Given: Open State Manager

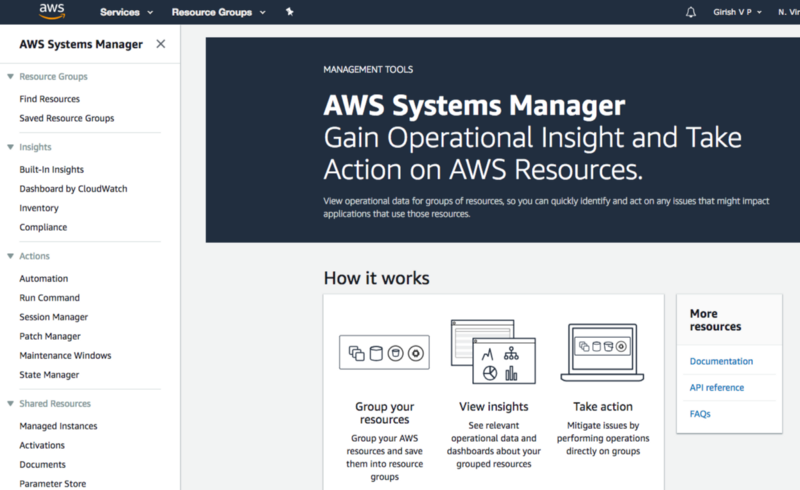Looking at the screenshot, I should (x=49, y=375).
